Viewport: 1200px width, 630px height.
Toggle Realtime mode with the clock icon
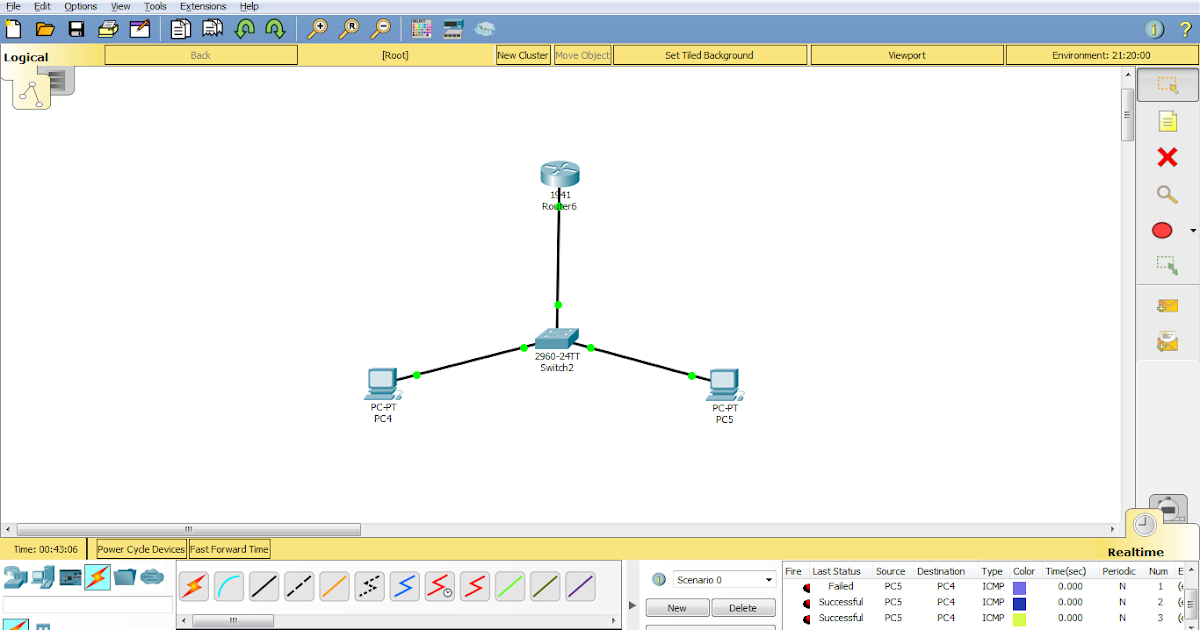(1143, 524)
